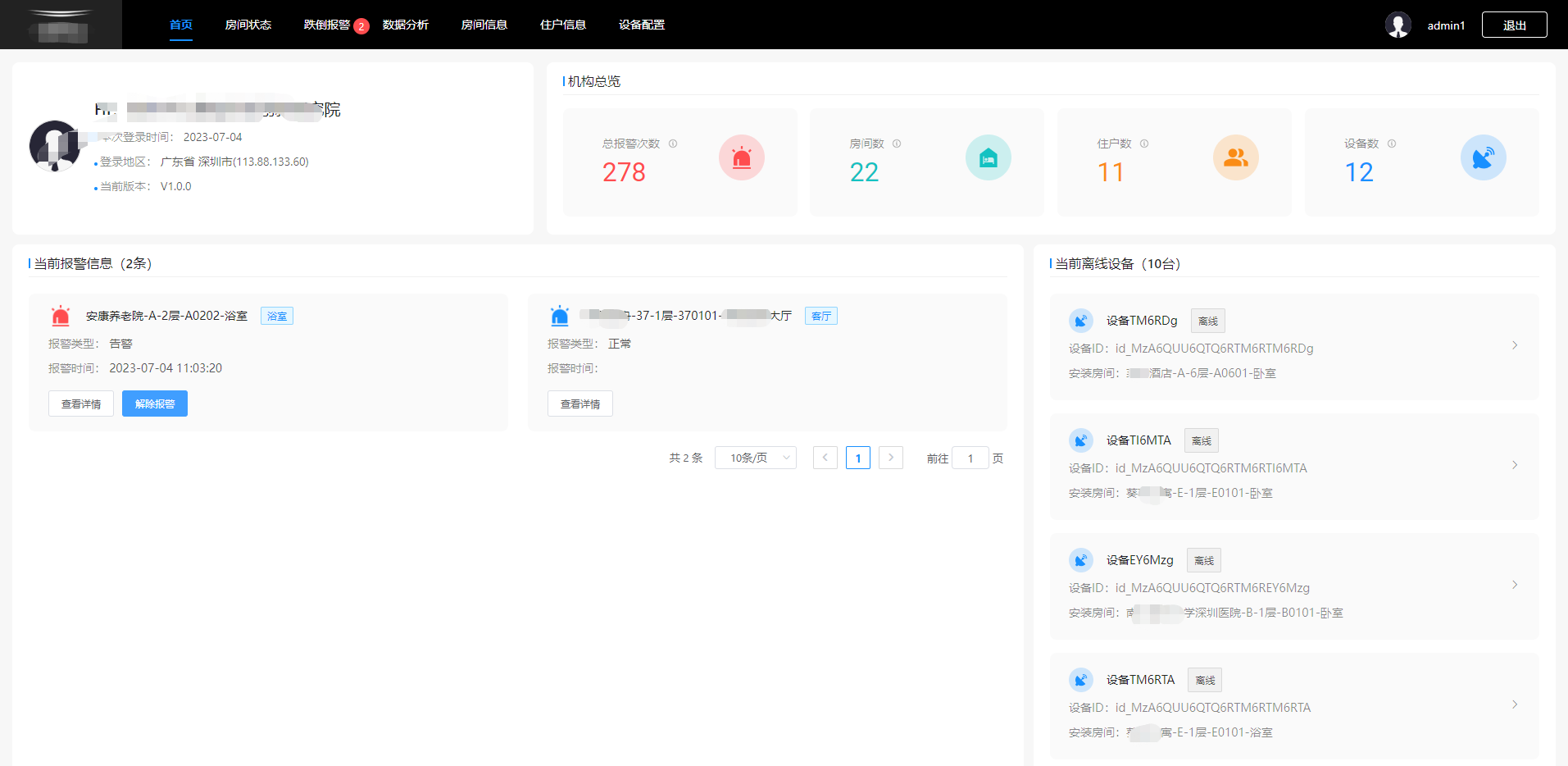
Task: Expand 设备TI6MTA card chevron
Action: pos(1515,465)
